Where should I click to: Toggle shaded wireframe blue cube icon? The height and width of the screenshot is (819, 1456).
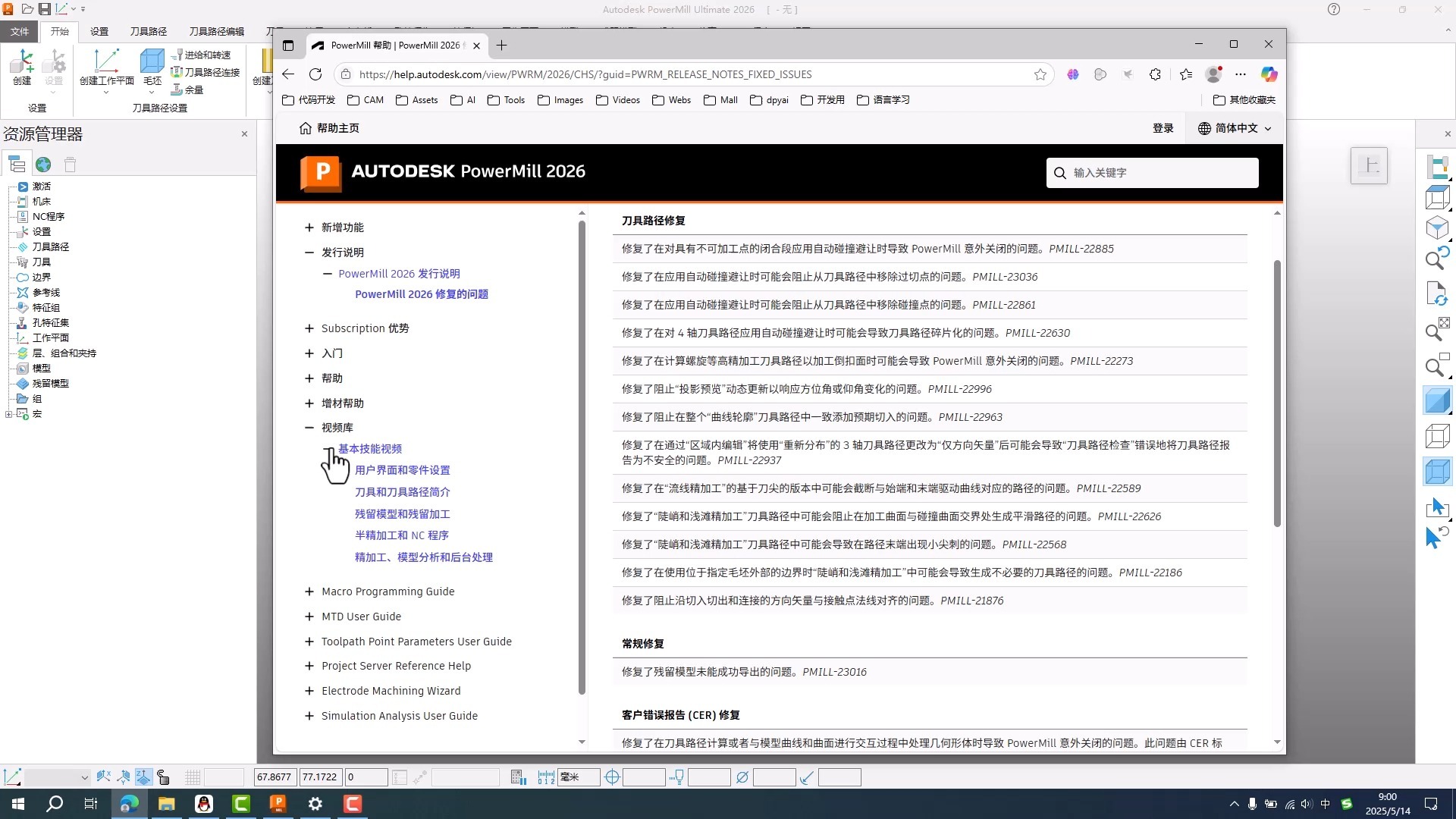coord(1438,472)
